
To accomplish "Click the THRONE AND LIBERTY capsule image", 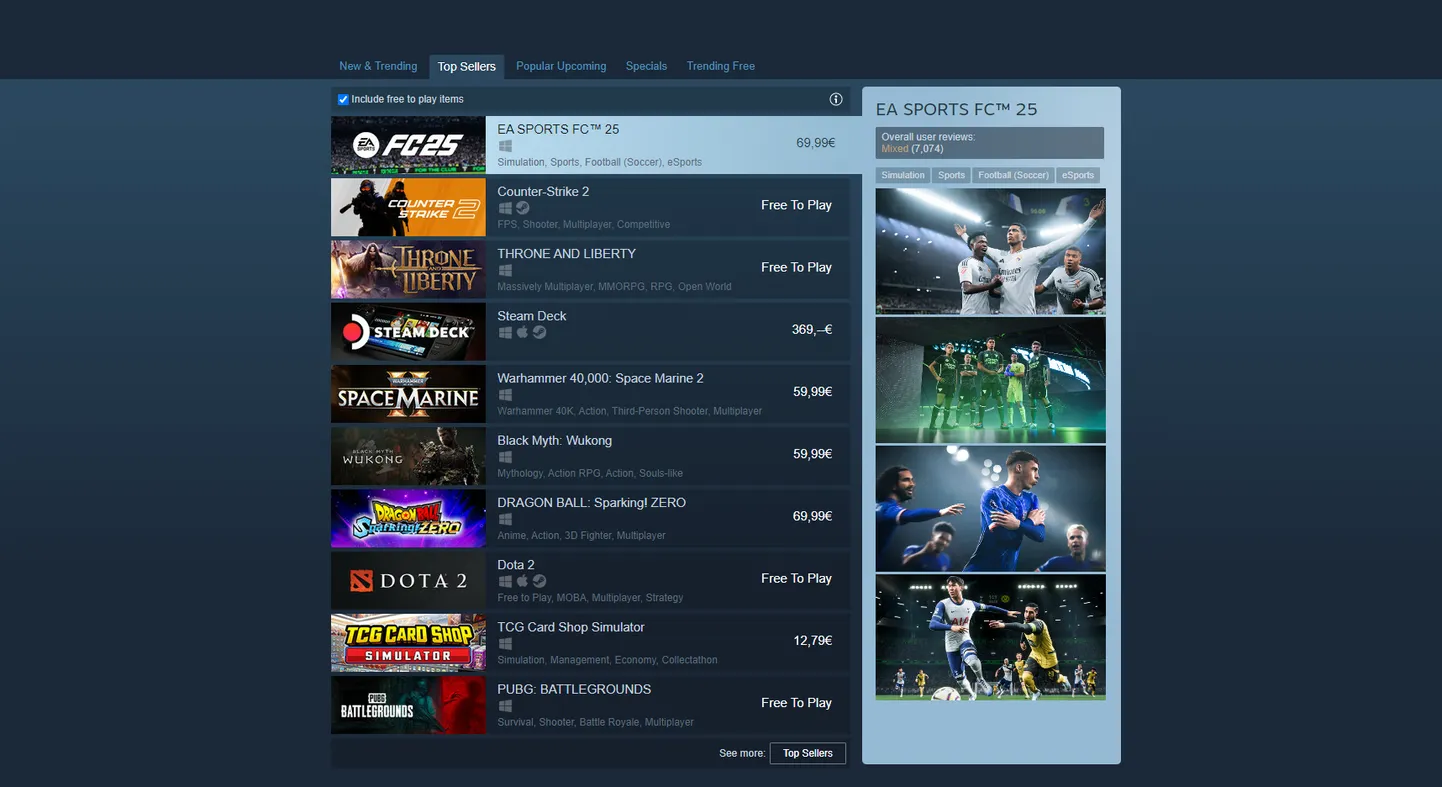I will pyautogui.click(x=408, y=269).
